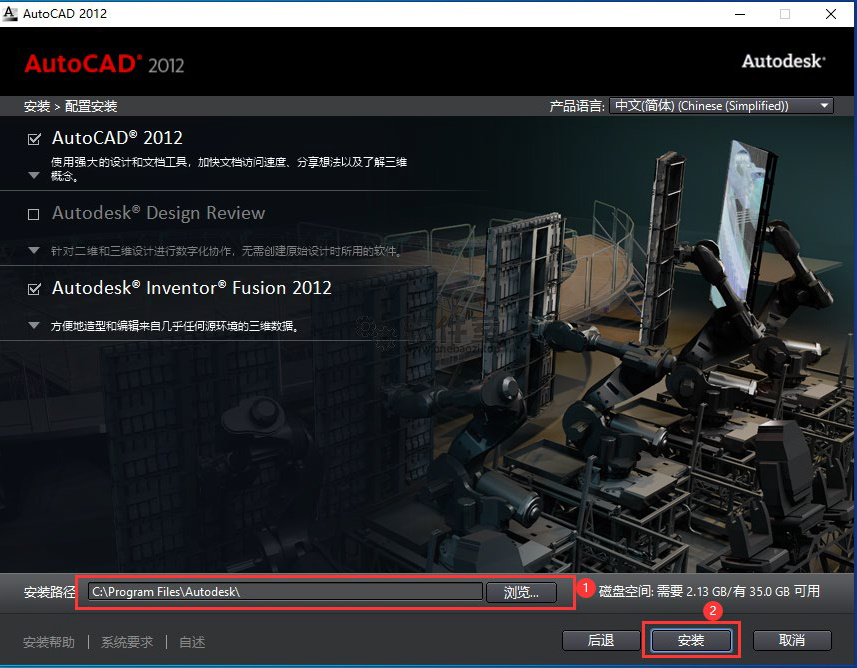
Task: Open the 系统要求 system requirements link
Action: [x=127, y=642]
